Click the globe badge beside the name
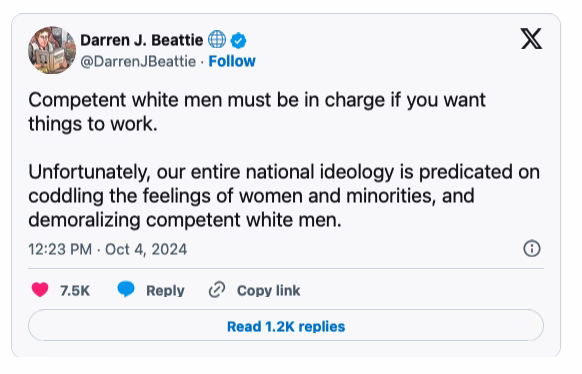Image resolution: width=582 pixels, height=374 pixels. [x=217, y=39]
